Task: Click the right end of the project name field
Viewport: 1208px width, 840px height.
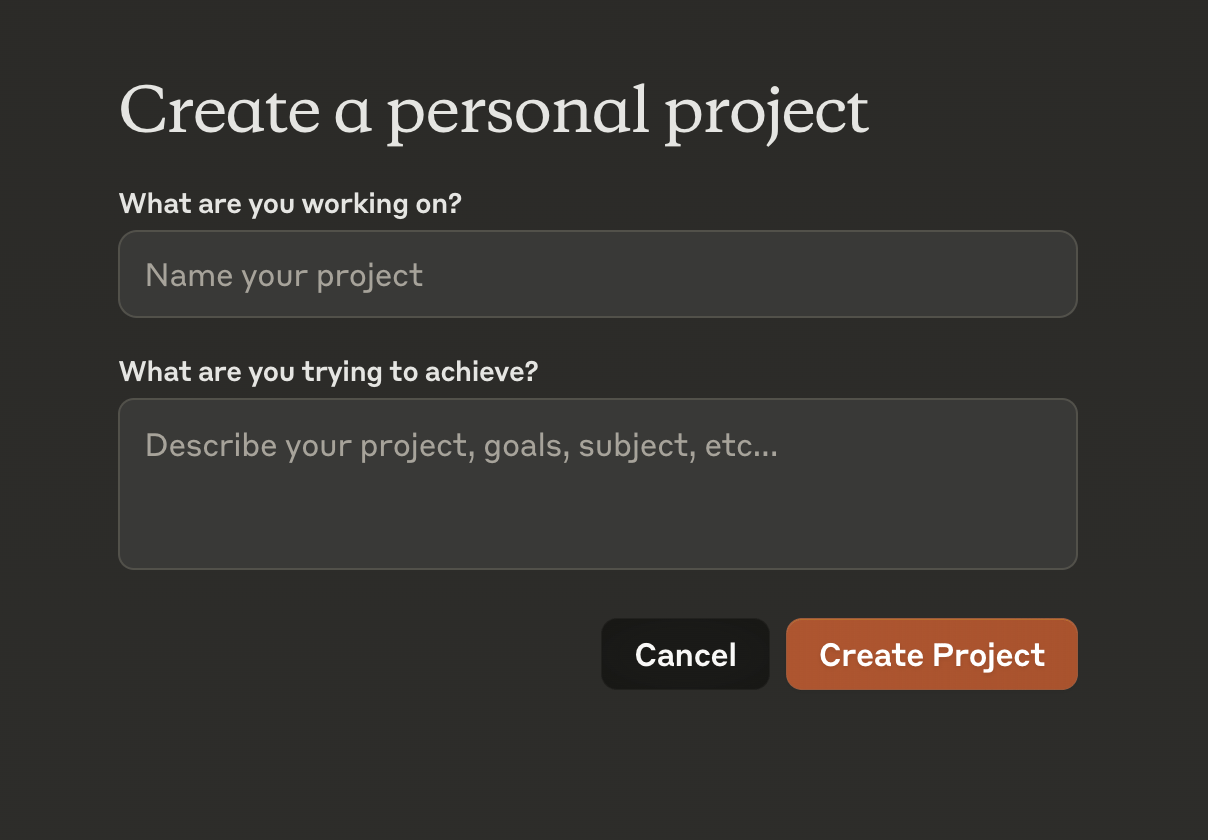Action: [1040, 274]
